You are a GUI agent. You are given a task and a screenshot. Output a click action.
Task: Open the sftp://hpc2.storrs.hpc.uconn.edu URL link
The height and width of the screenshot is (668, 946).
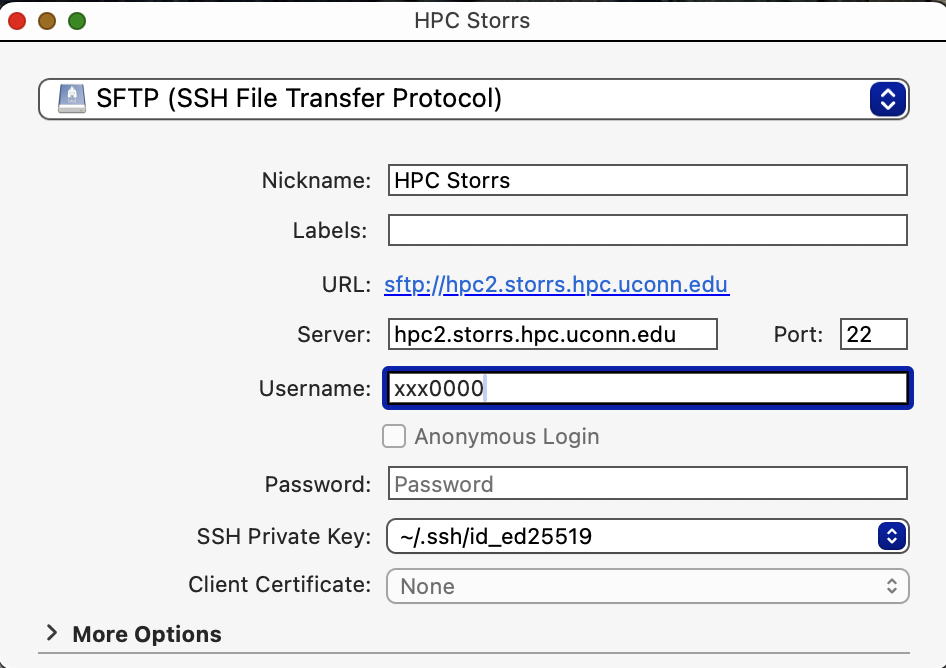[x=556, y=285]
